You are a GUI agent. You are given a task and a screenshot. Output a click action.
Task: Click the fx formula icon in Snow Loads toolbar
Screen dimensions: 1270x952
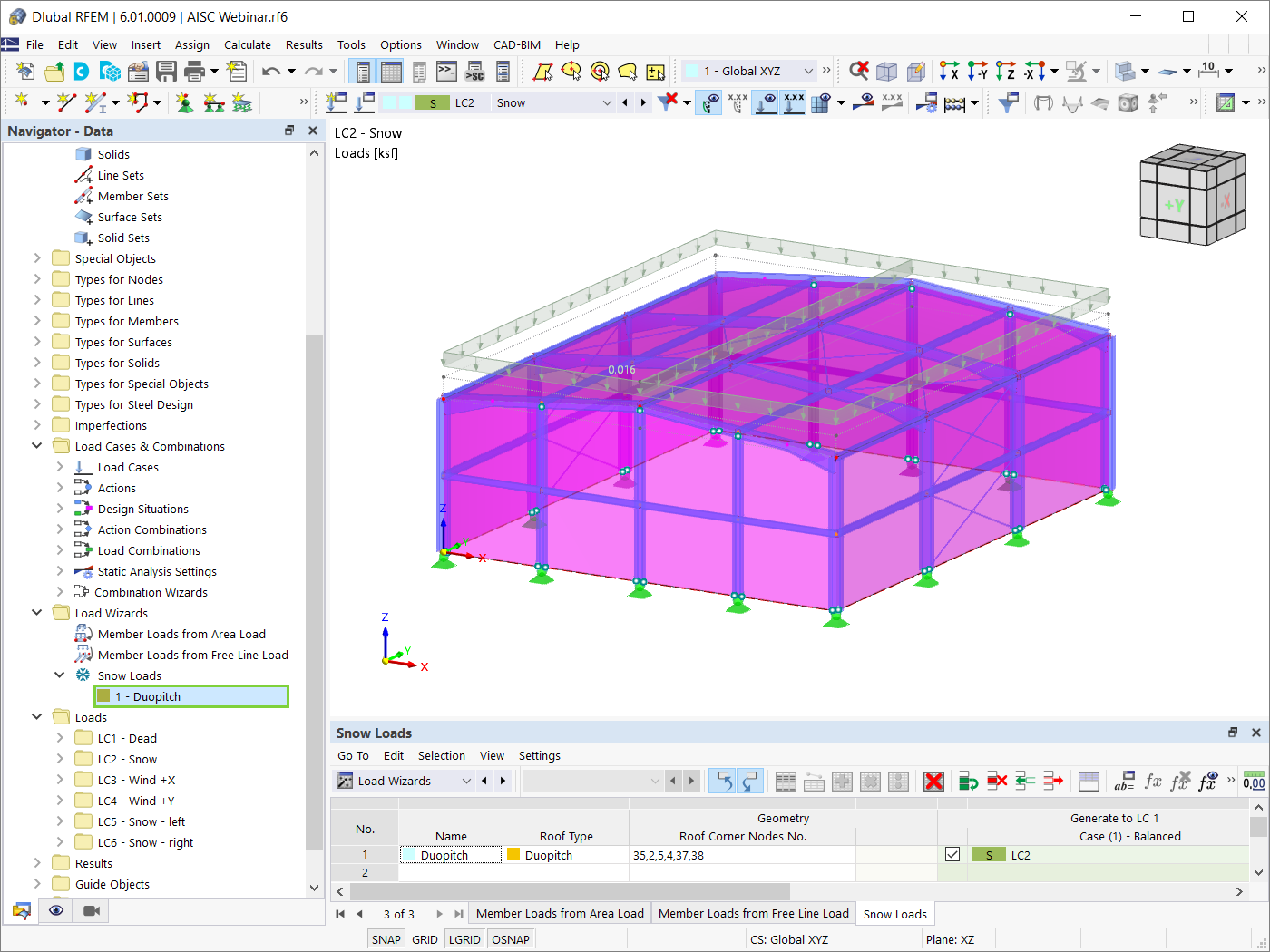[1153, 781]
